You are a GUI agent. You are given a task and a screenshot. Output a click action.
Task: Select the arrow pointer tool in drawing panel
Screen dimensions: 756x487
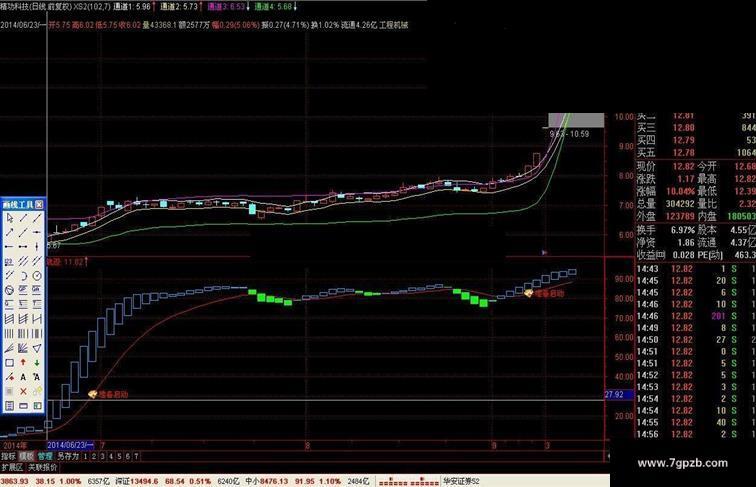click(9, 218)
